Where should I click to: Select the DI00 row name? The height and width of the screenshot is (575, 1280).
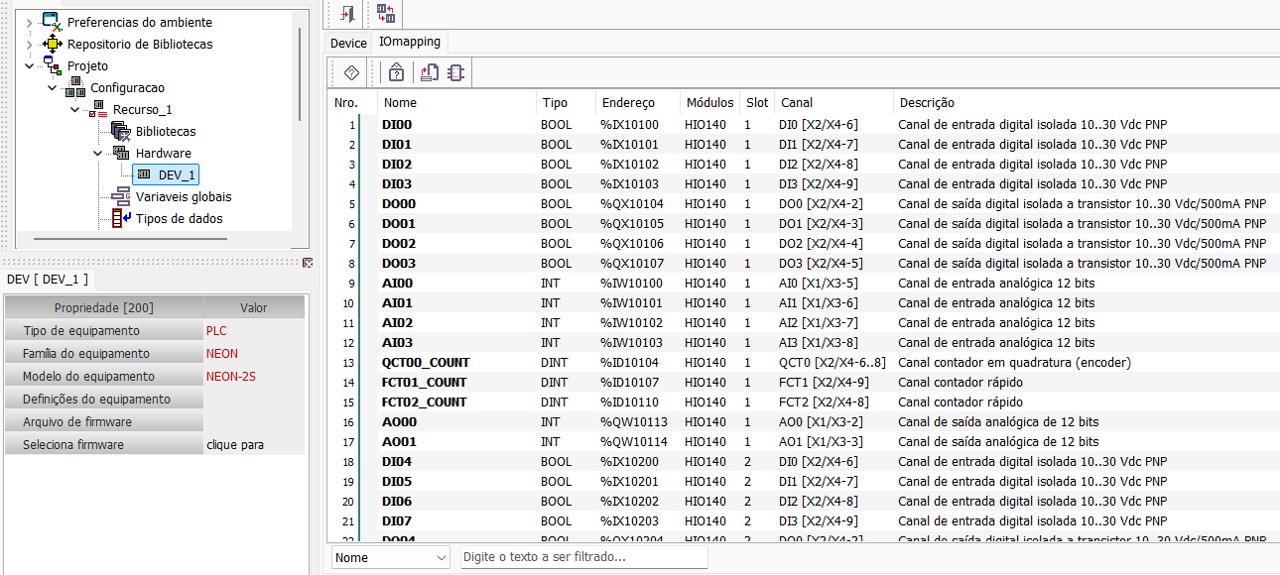pyautogui.click(x=397, y=125)
